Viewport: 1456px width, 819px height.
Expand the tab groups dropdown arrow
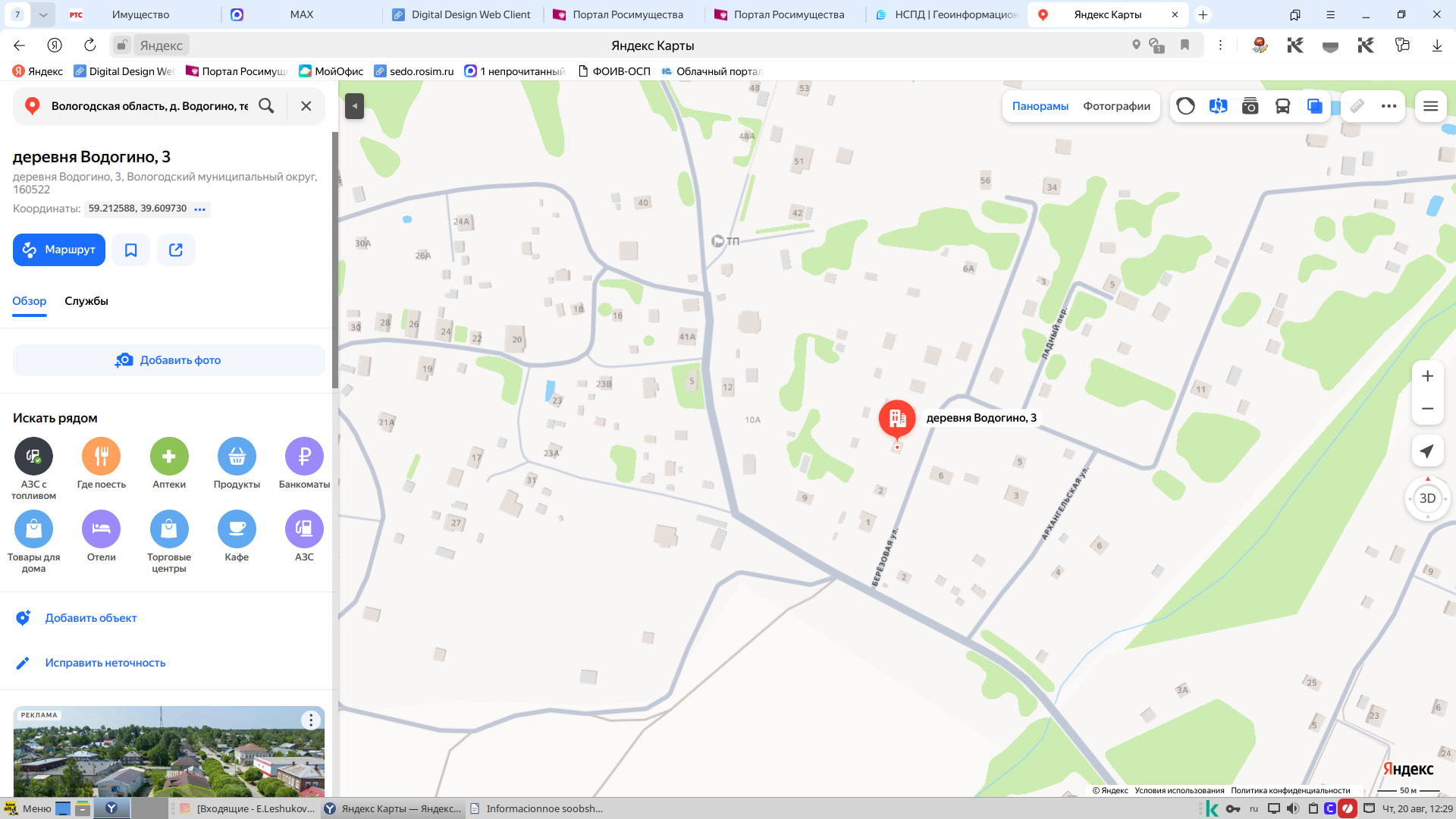pos(43,14)
